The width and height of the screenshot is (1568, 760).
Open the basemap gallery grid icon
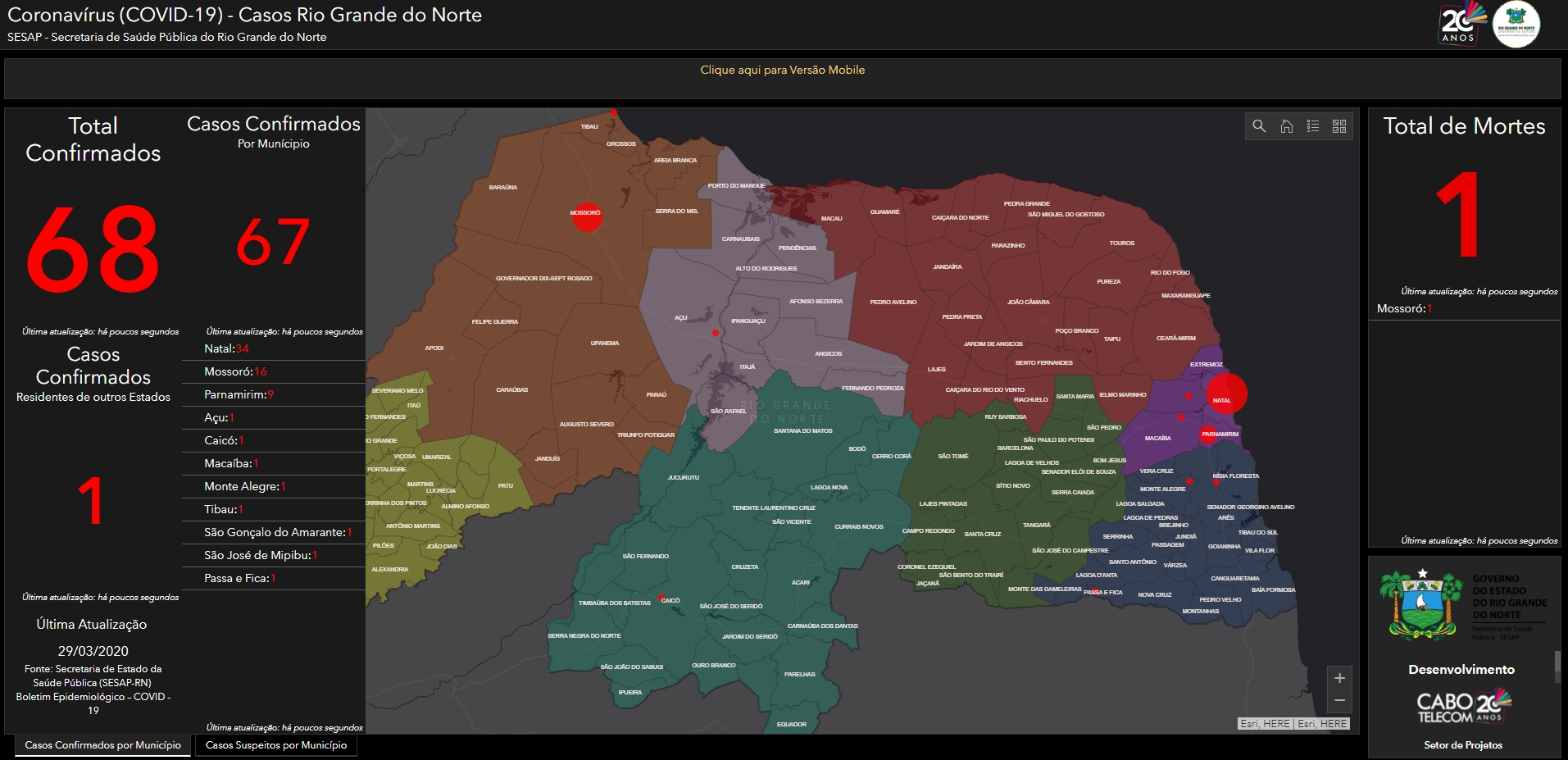[1339, 126]
